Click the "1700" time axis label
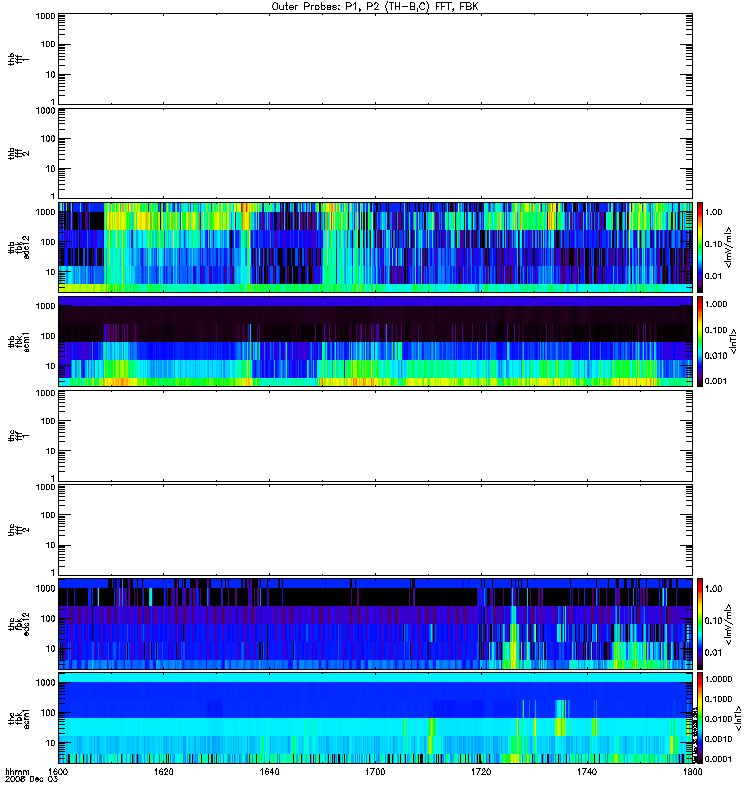The height and width of the screenshot is (800, 750). 375,772
